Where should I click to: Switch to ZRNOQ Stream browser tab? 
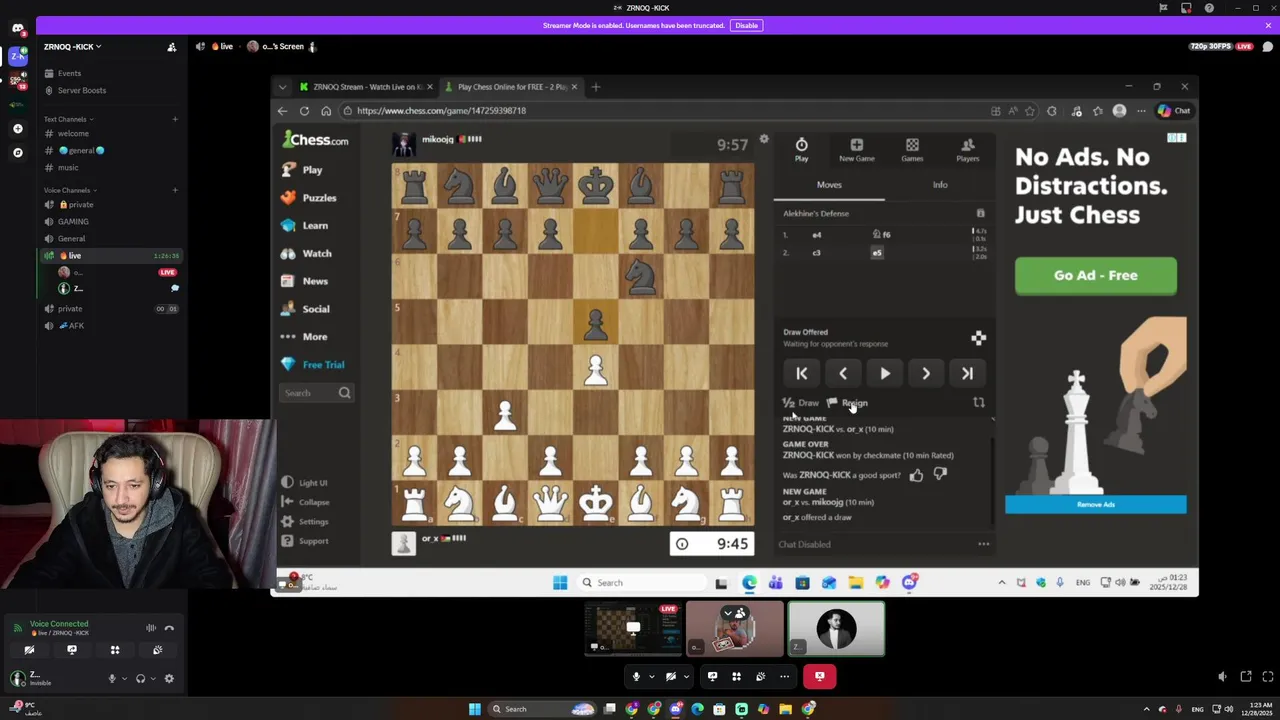pos(365,87)
